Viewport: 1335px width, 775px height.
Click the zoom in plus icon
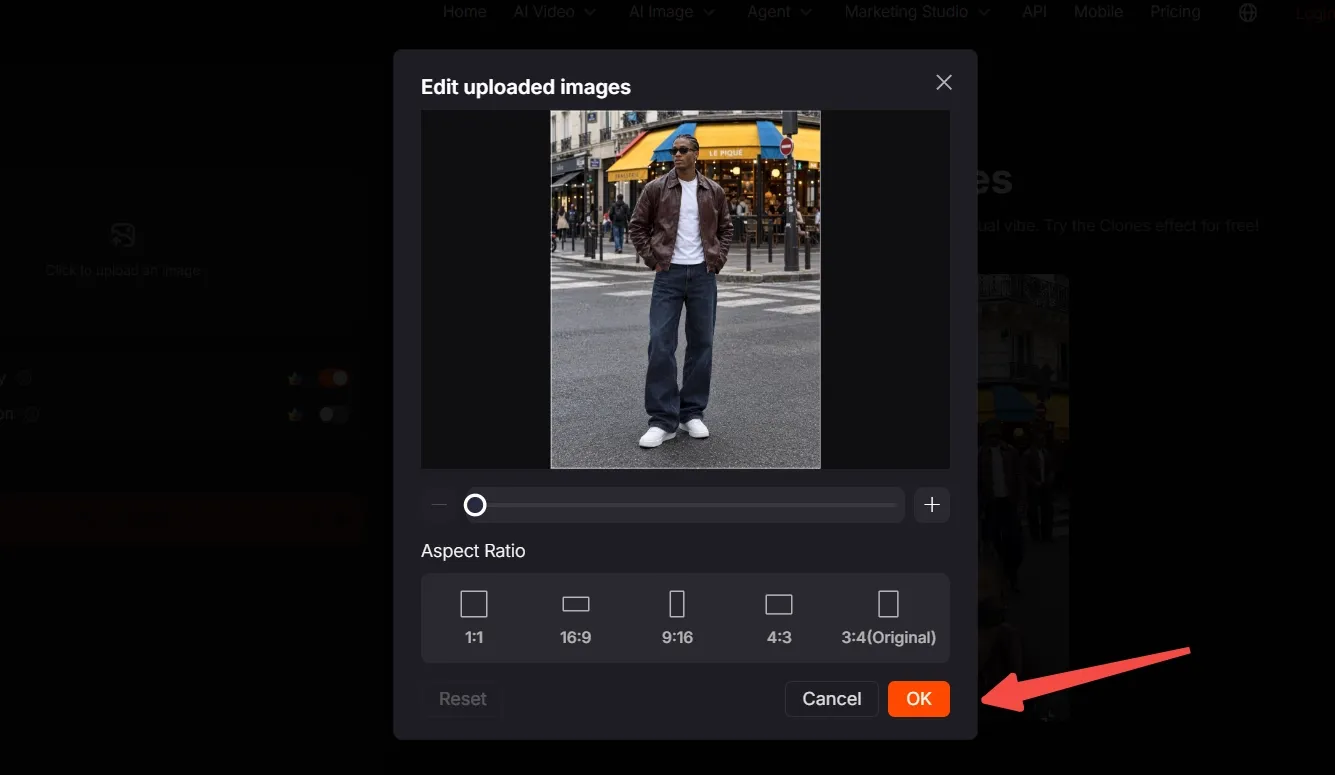click(x=932, y=505)
